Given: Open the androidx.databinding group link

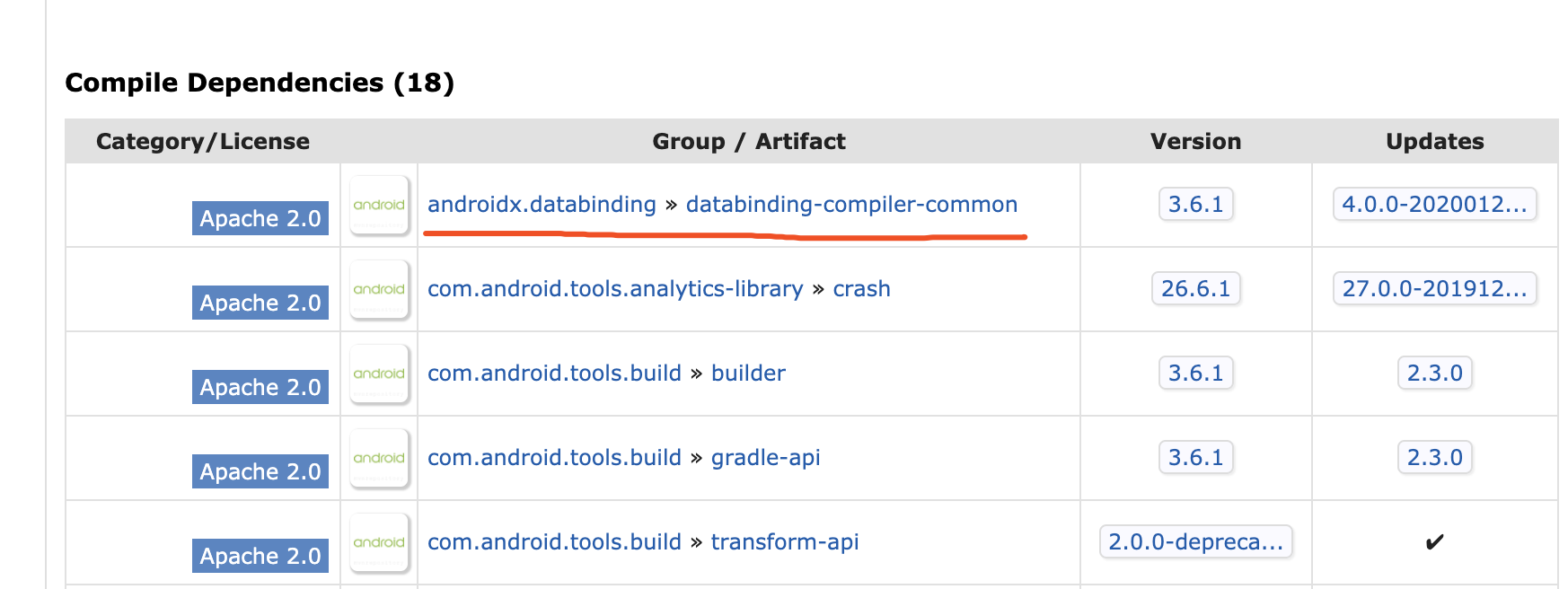Looking at the screenshot, I should [542, 205].
